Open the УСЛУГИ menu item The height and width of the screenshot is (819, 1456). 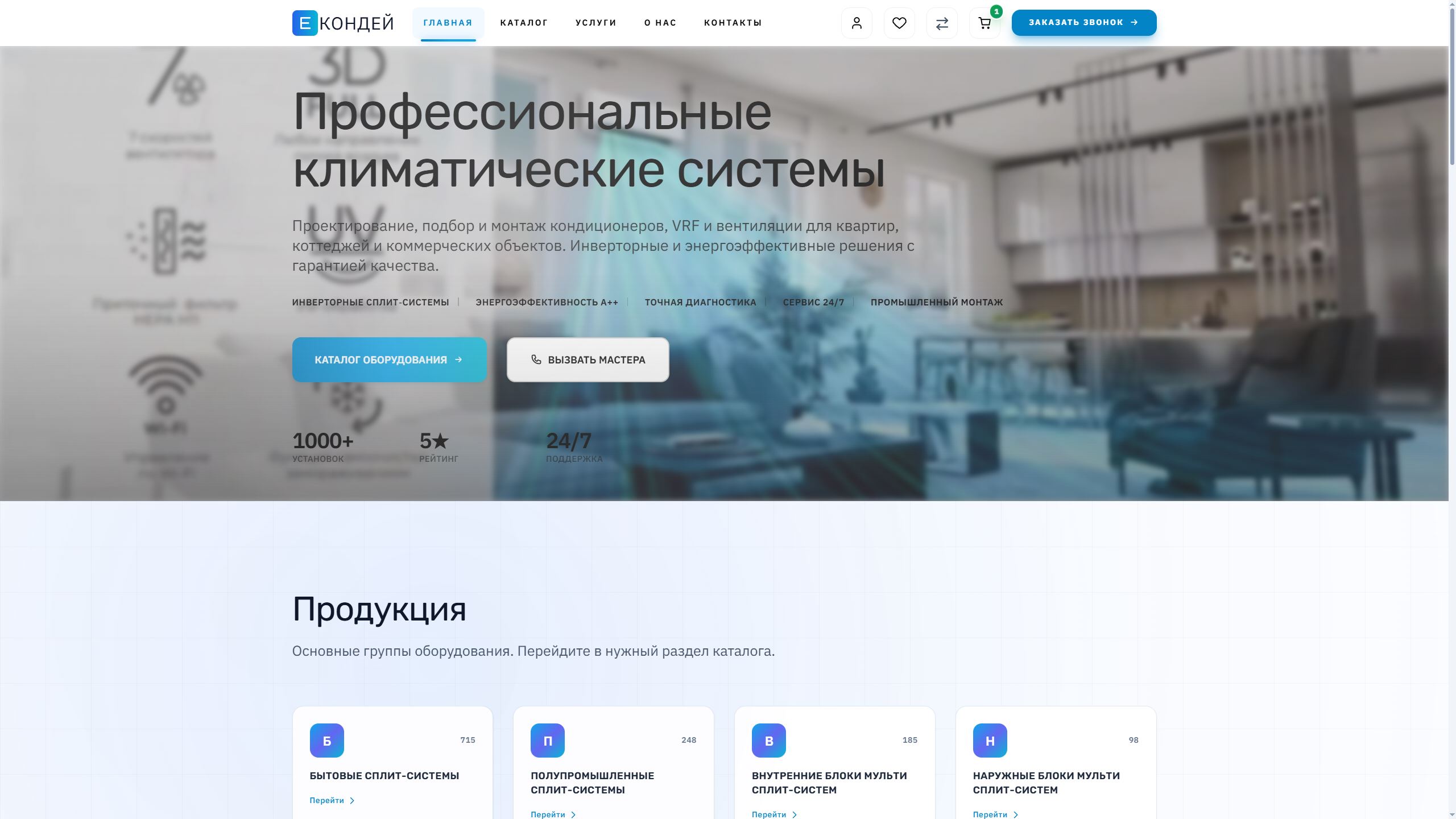(595, 23)
